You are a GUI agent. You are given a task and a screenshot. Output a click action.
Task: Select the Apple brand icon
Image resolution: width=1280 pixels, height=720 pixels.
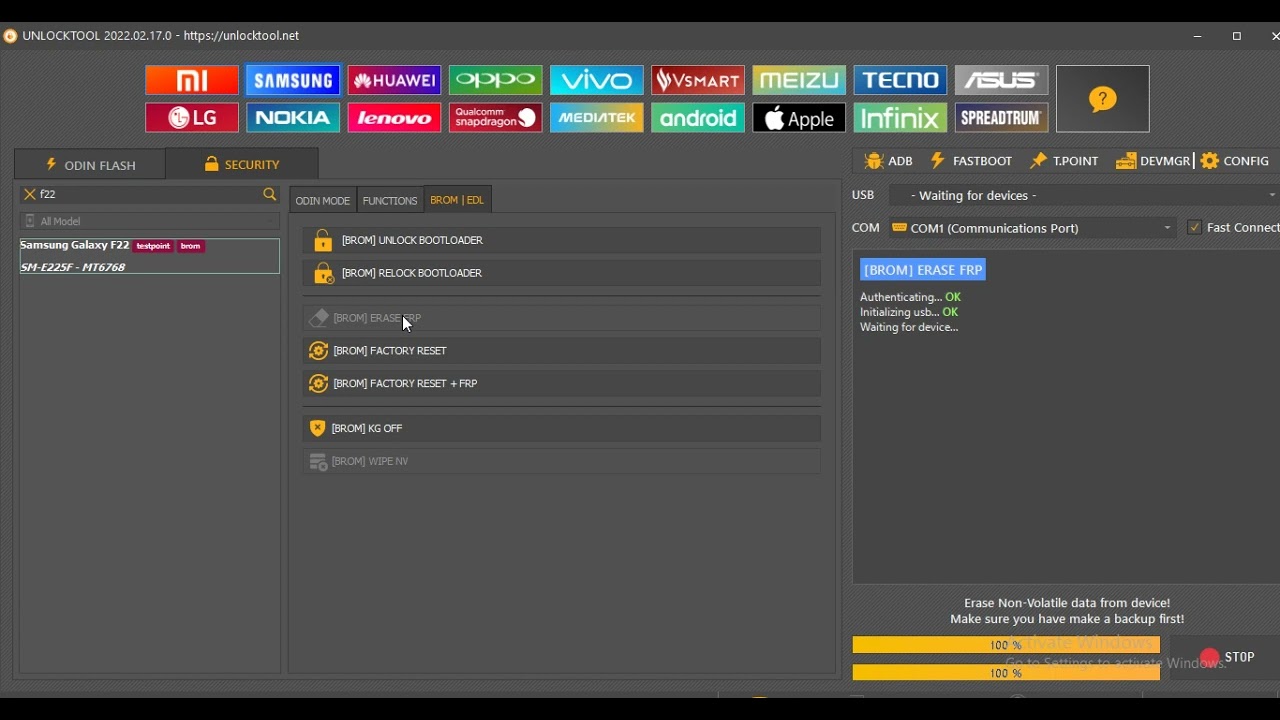point(799,118)
